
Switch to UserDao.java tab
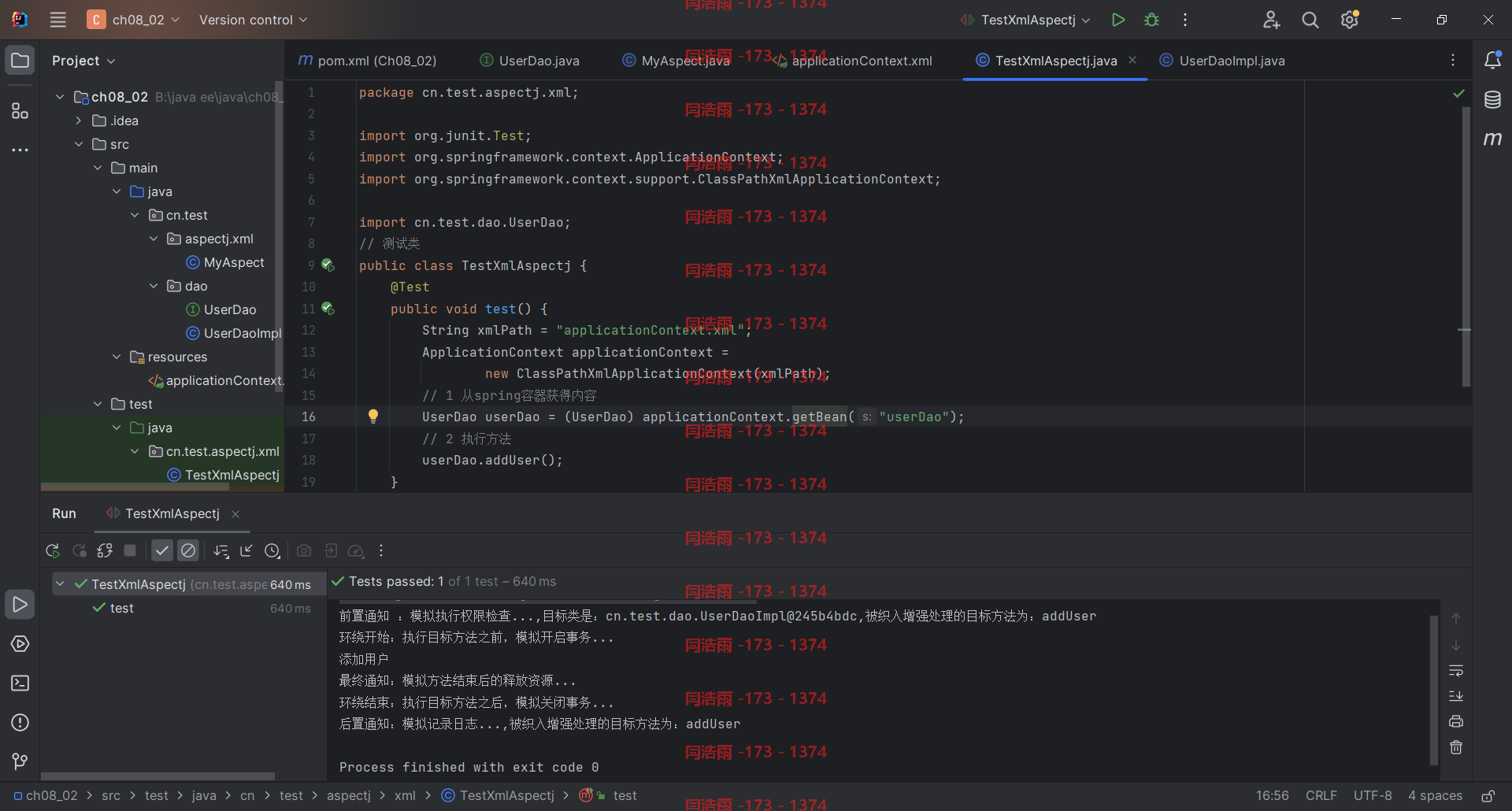pos(530,61)
